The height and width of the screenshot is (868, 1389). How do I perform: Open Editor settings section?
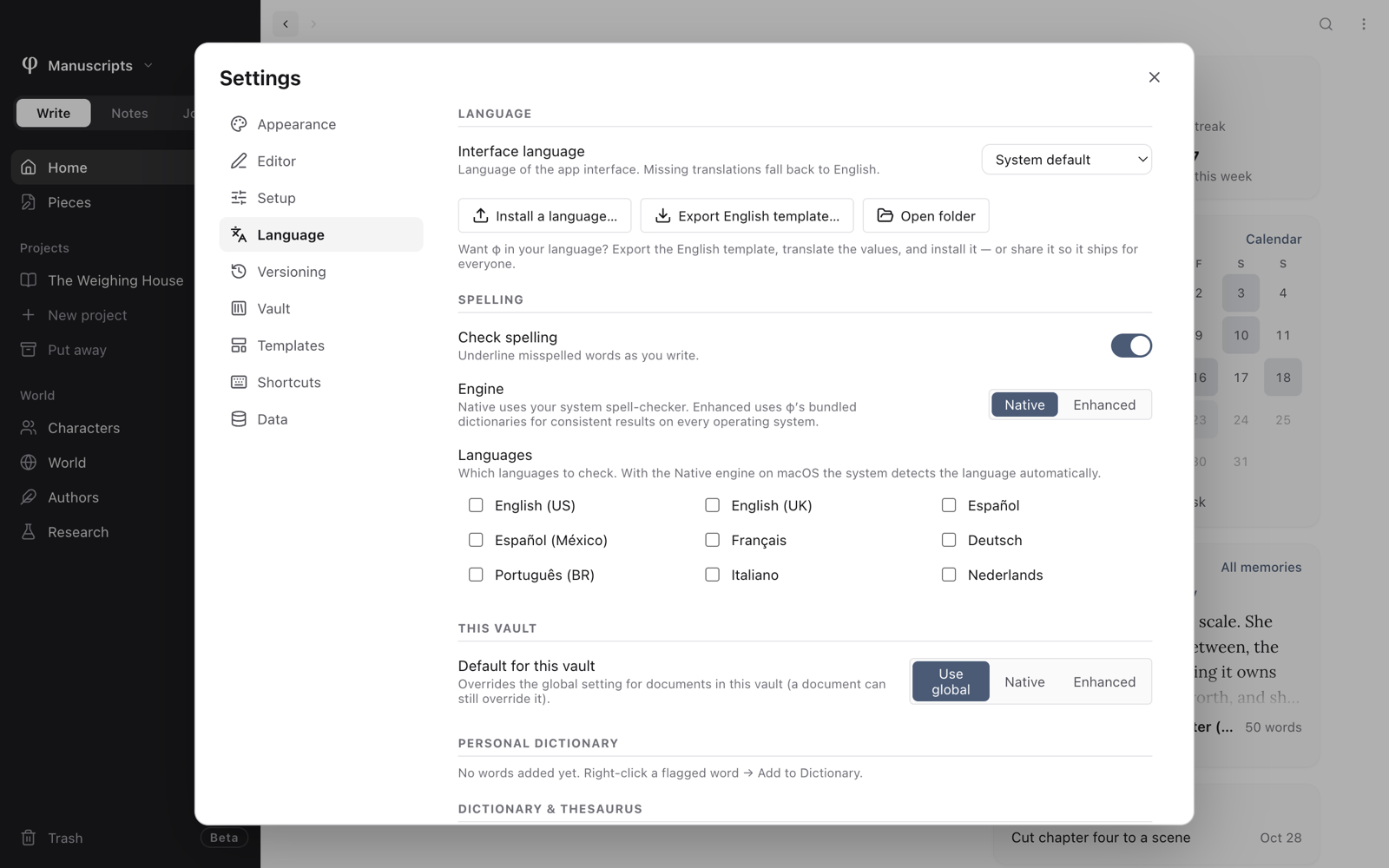pyautogui.click(x=321, y=161)
